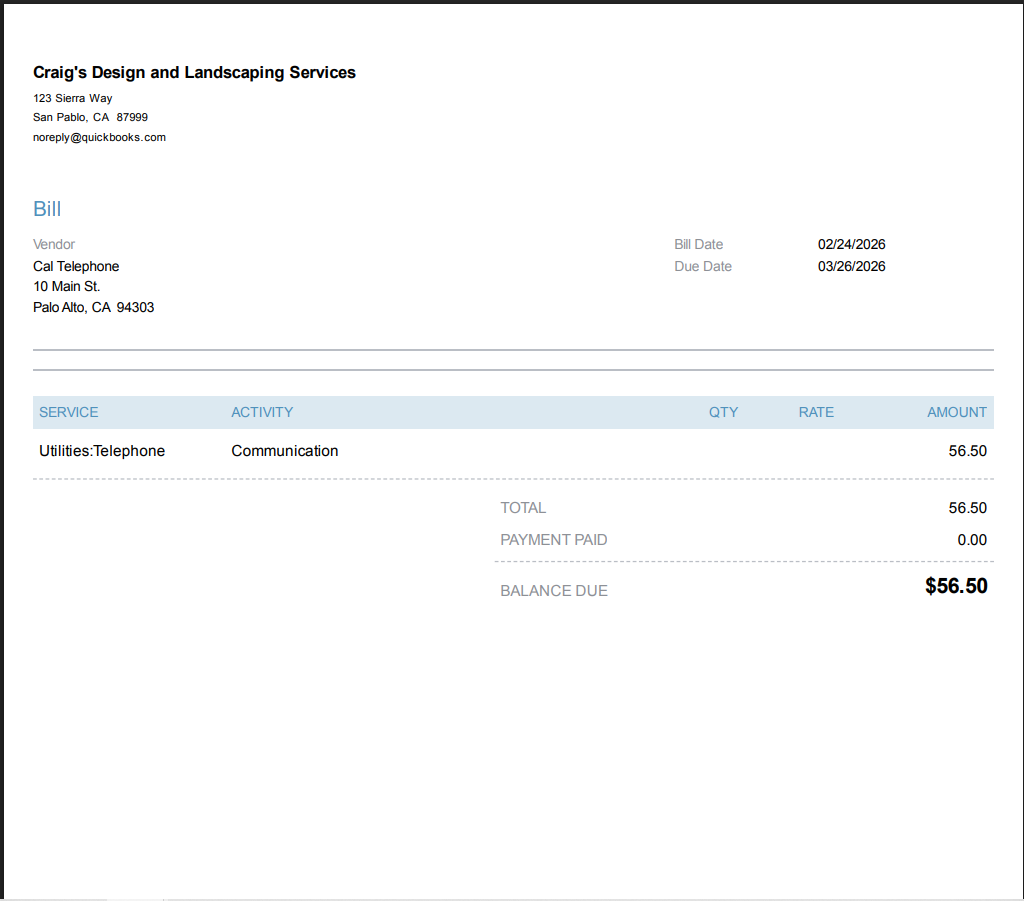Click the AMOUNT column header
The image size is (1024, 901).
click(x=957, y=413)
